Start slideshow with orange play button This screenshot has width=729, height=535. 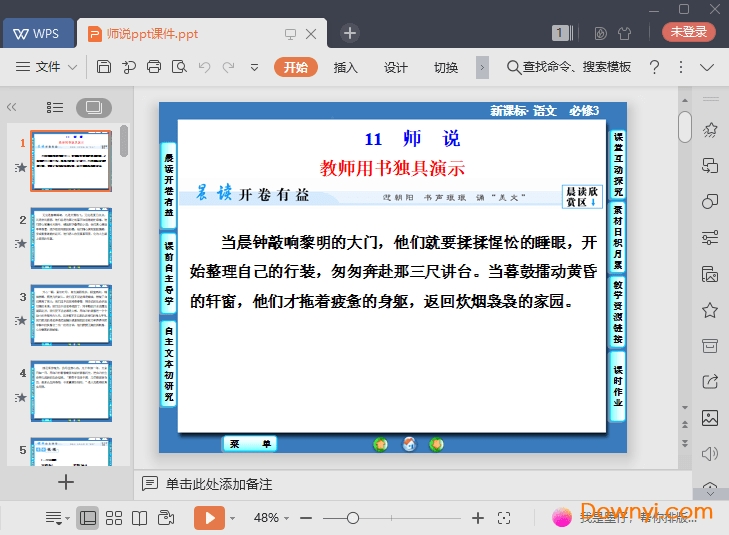[x=209, y=518]
